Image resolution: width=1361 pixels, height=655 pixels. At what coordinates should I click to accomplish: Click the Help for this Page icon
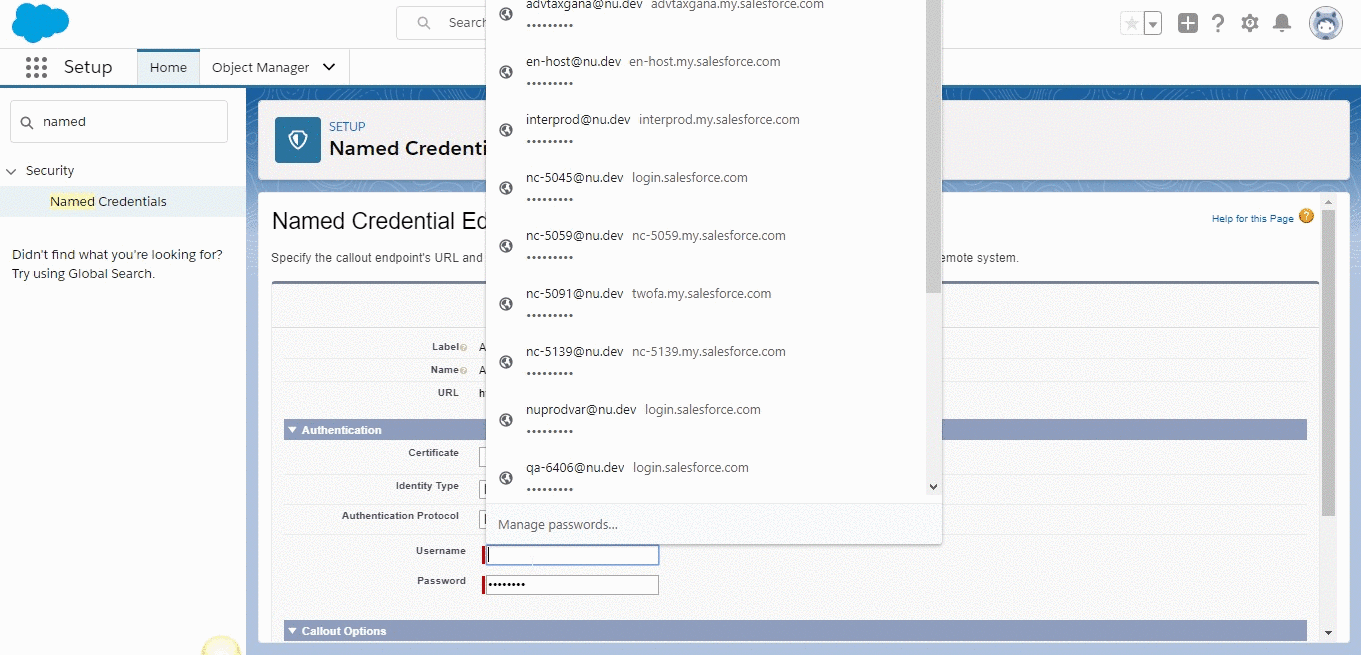(x=1306, y=217)
